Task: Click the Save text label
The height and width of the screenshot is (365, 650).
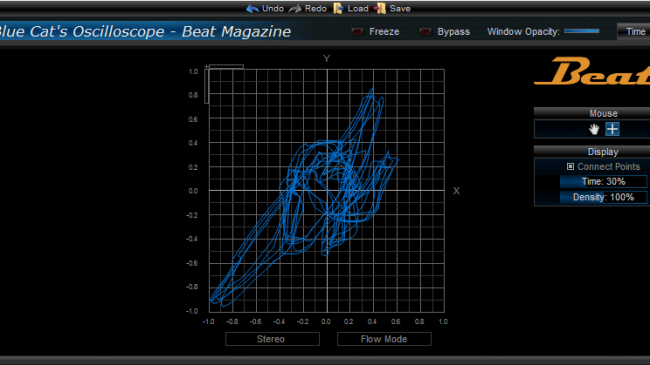Action: tap(400, 9)
